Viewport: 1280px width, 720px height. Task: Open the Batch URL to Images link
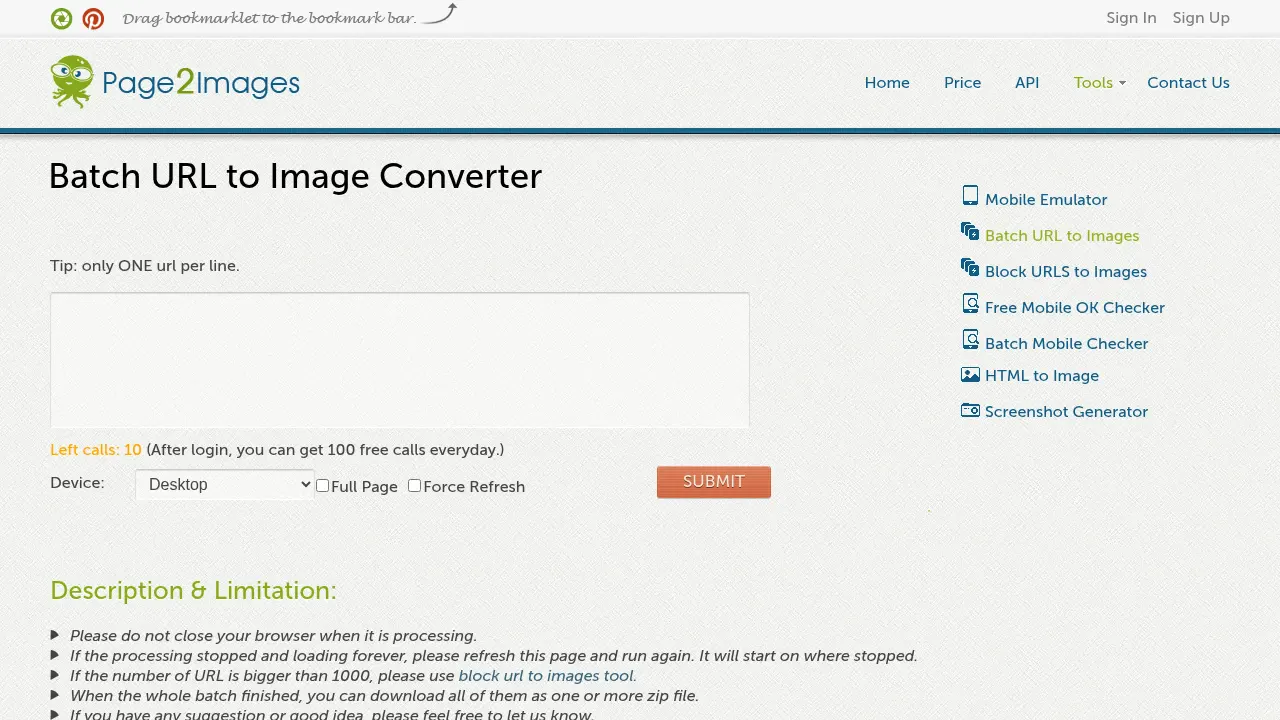coord(1062,236)
